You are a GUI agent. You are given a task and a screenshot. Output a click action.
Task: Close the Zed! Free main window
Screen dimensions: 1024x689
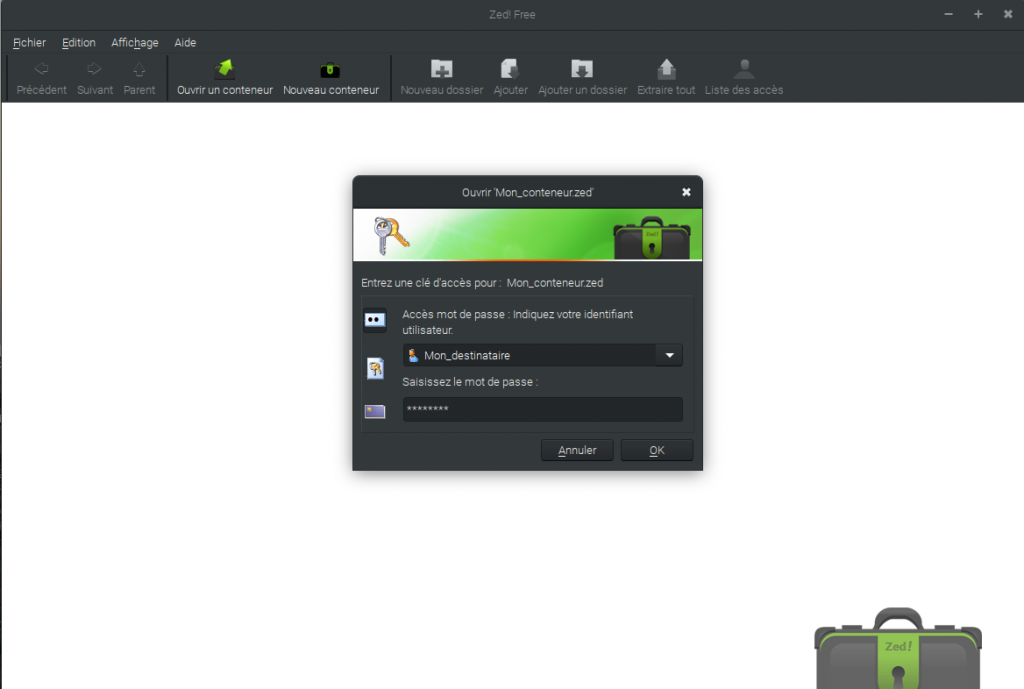coord(1008,14)
